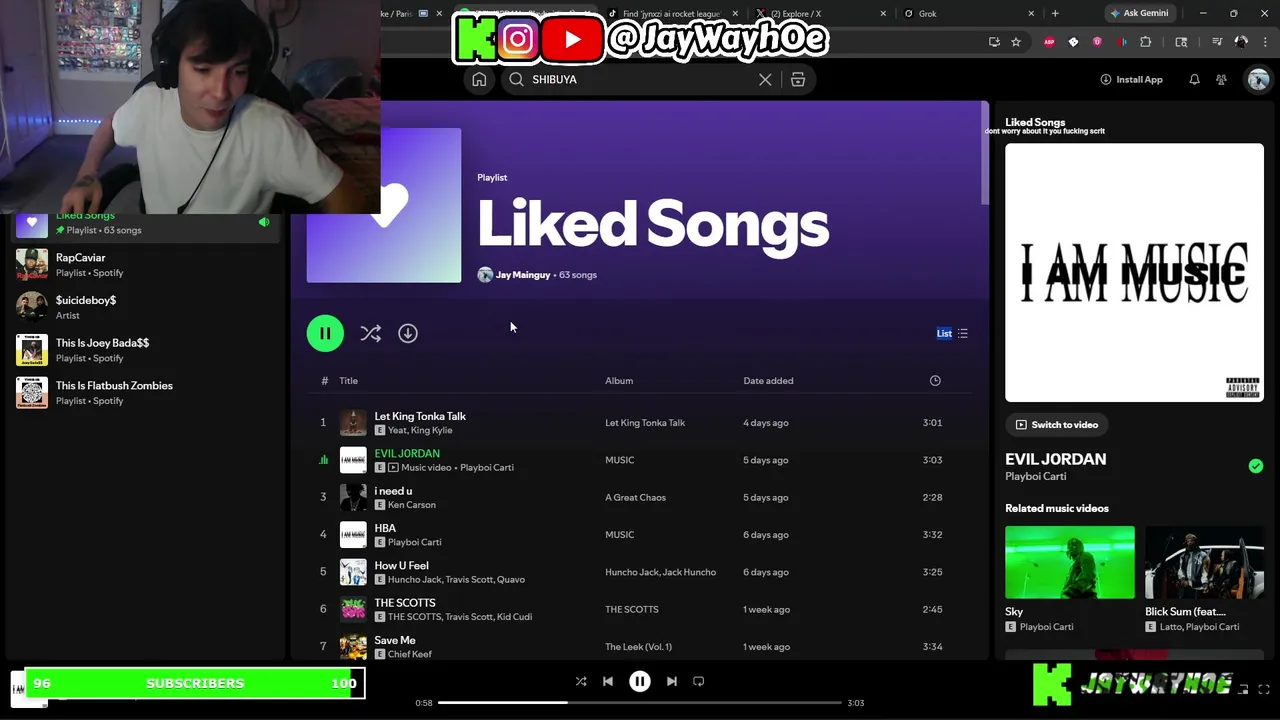Open the ABP extension icon

(1049, 42)
